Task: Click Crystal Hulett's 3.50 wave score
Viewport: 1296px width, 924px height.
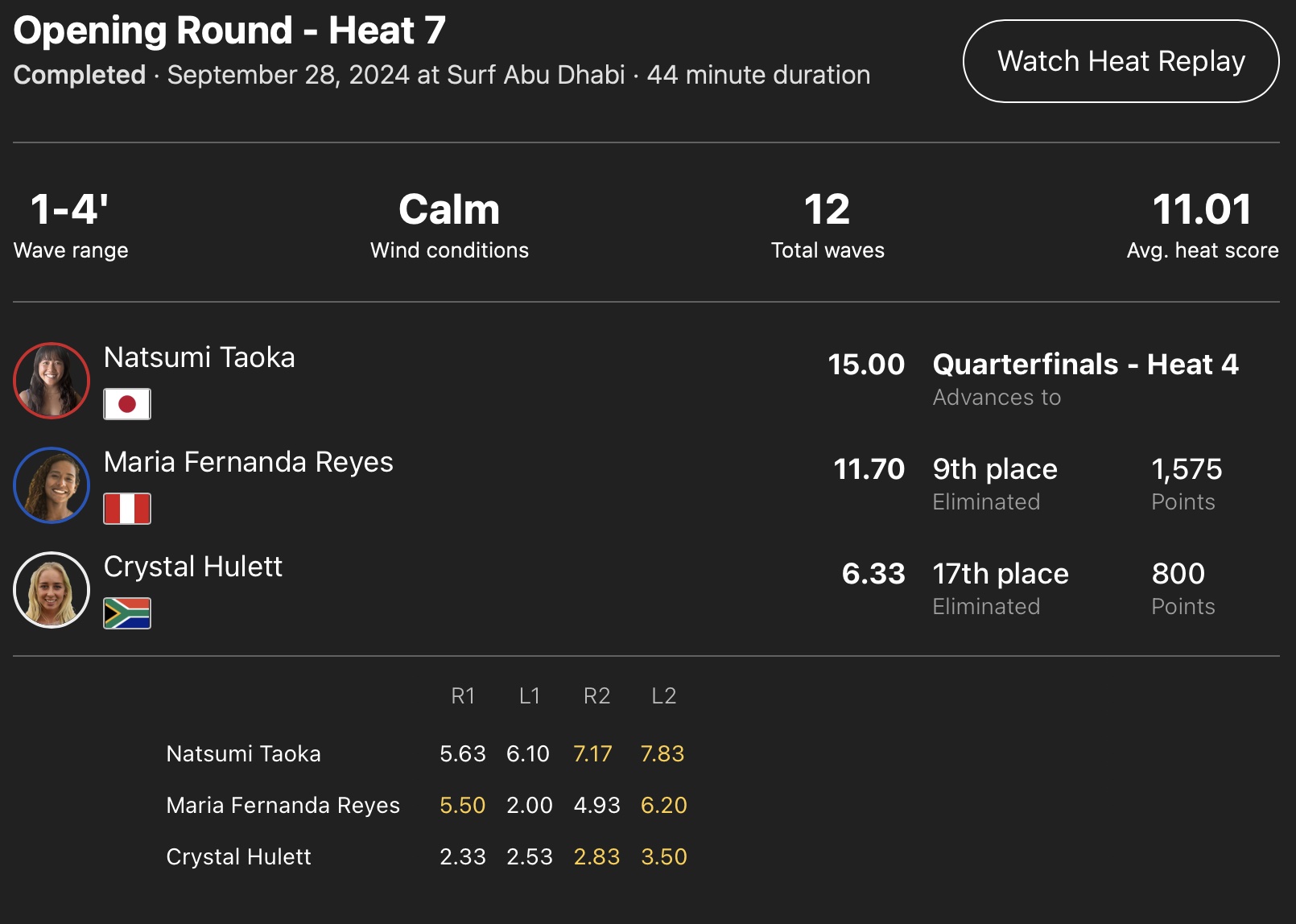Action: pos(663,857)
